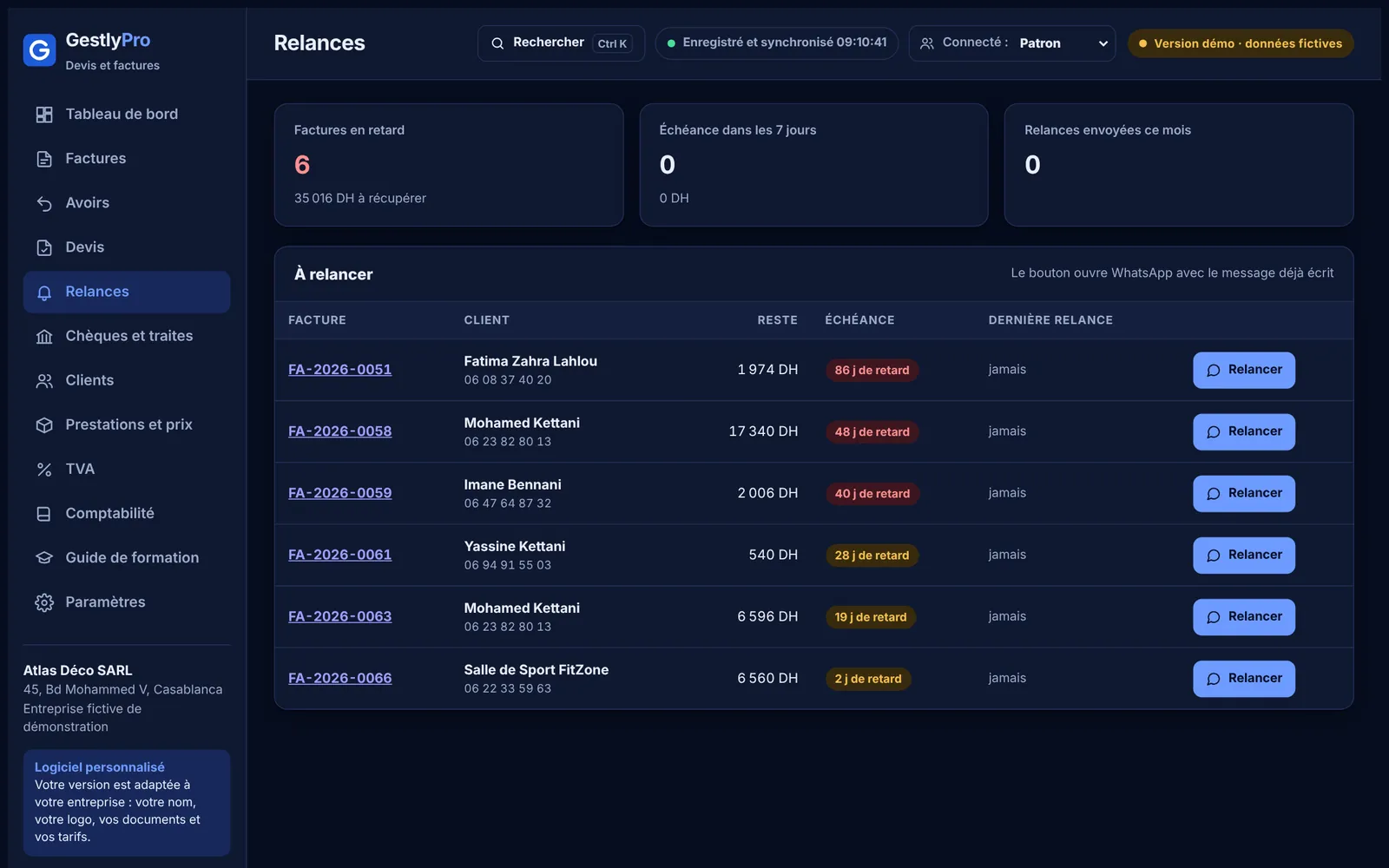
Task: Click the Relances bell icon
Action: coord(44,293)
